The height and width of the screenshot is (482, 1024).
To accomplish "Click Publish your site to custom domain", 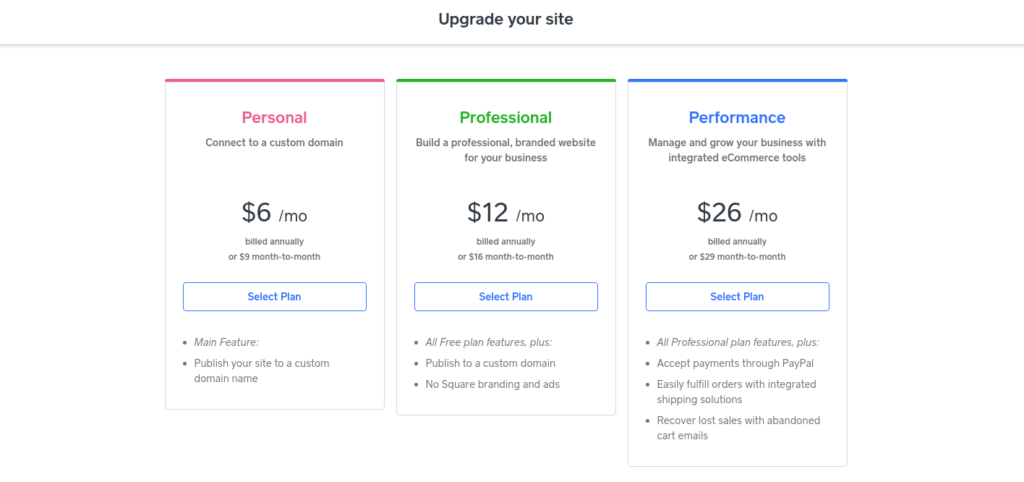I will (262, 371).
